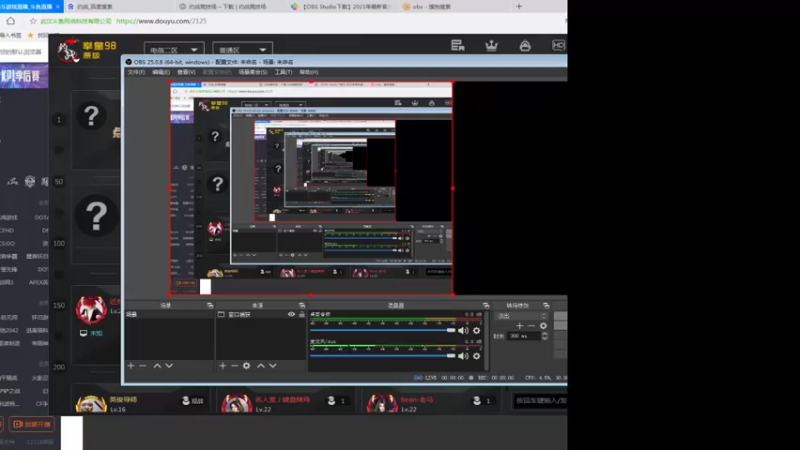Mute the microphone/Aux speaker icon
Viewport: 800px width, 450px height.
pyautogui.click(x=463, y=356)
